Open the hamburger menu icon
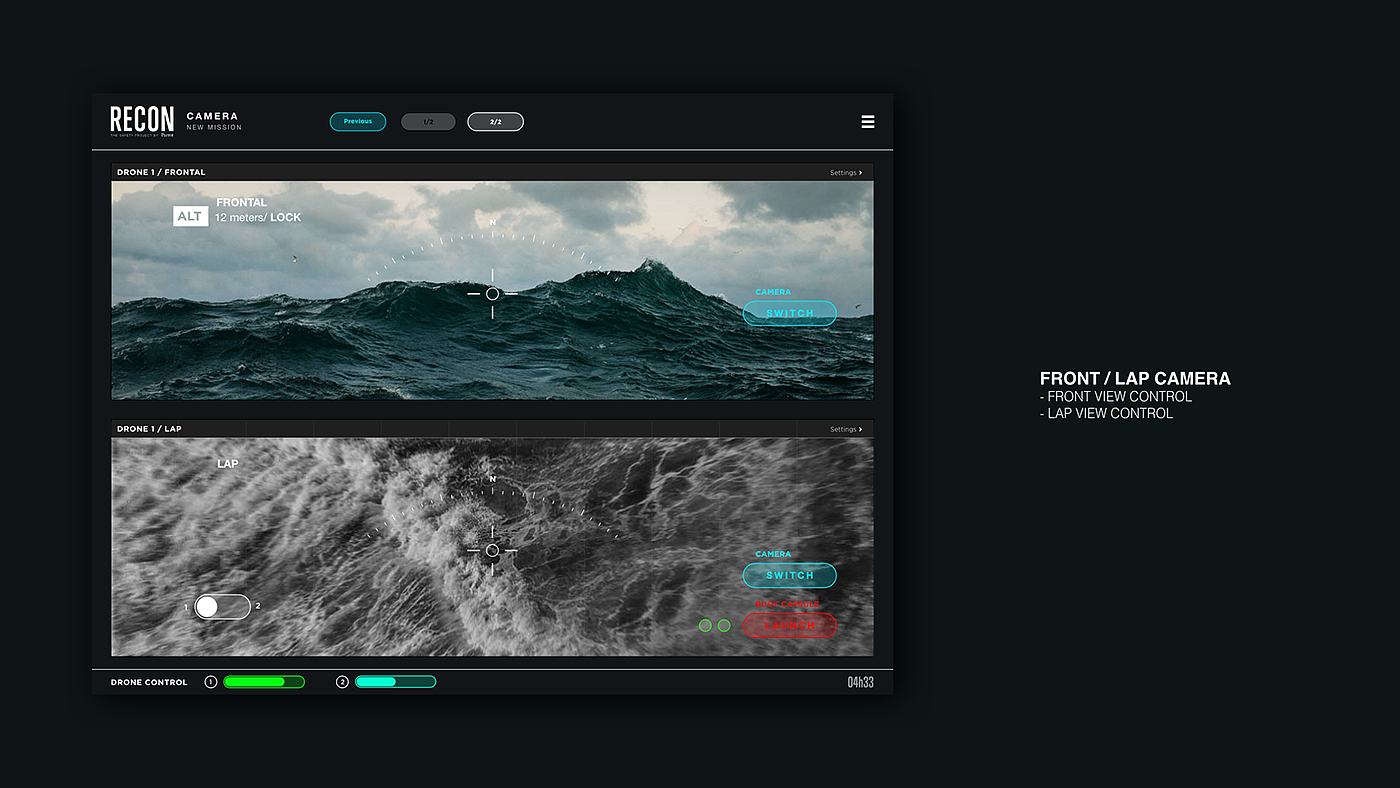 pos(868,122)
